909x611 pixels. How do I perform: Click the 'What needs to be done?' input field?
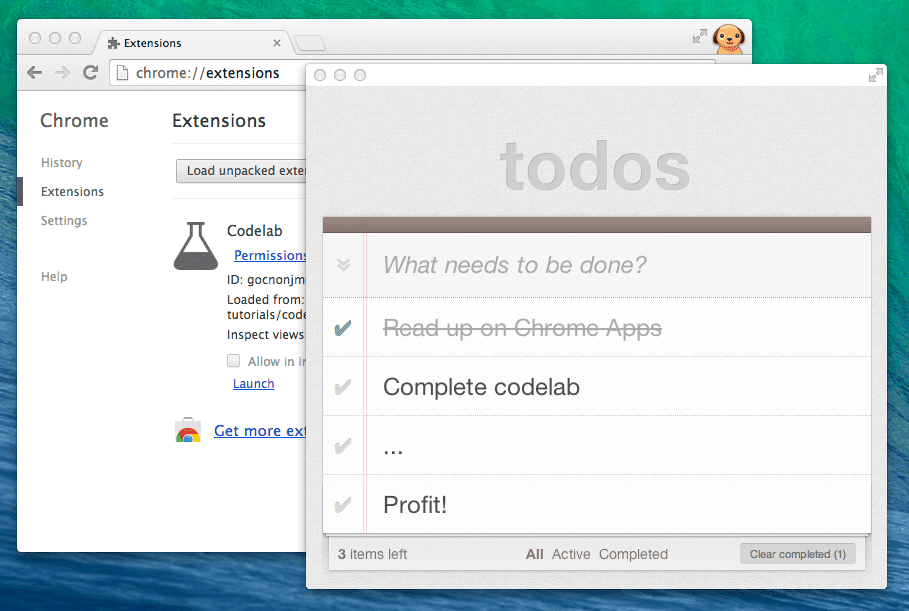[550, 265]
